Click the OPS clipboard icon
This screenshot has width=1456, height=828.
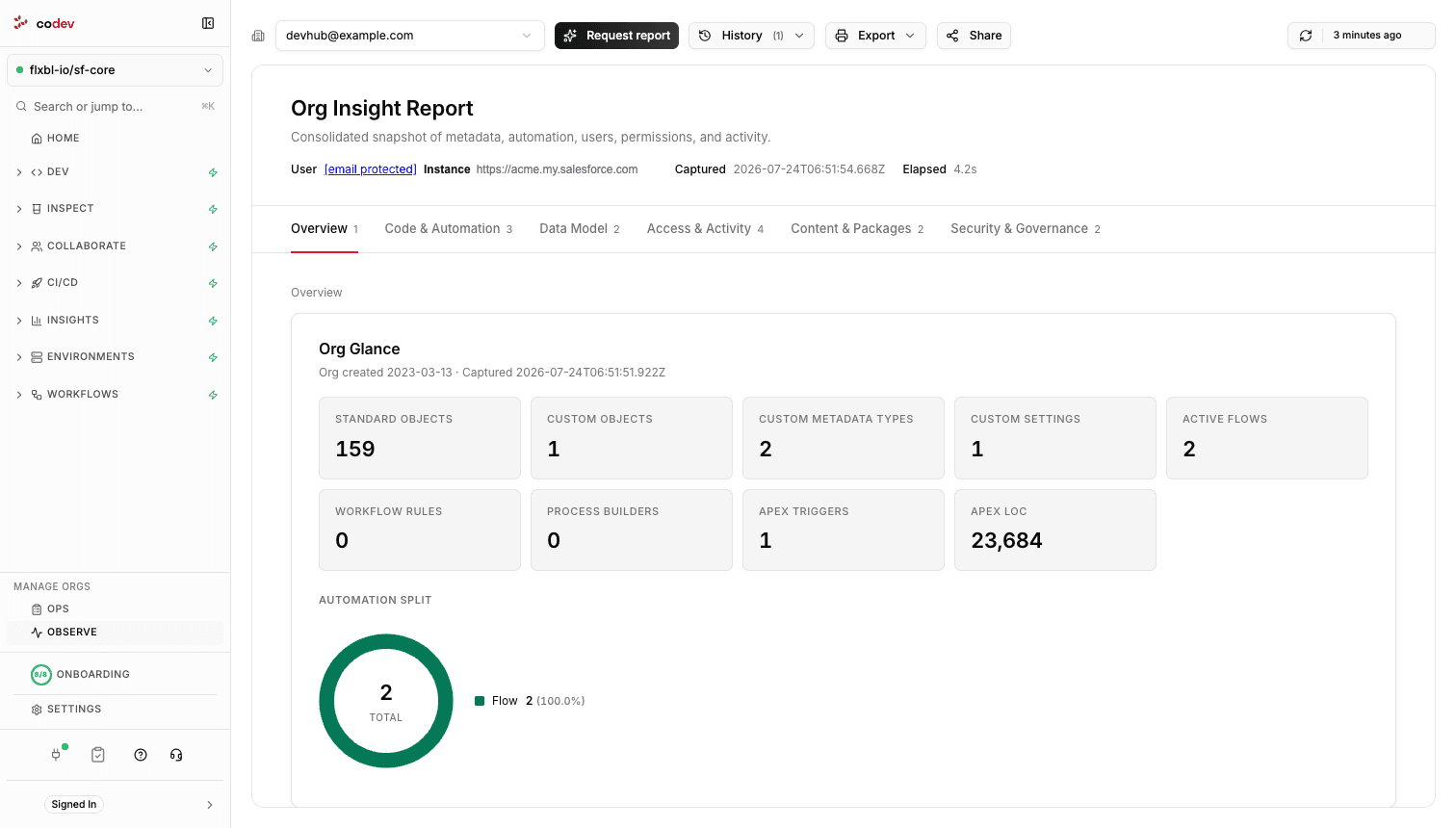37,609
